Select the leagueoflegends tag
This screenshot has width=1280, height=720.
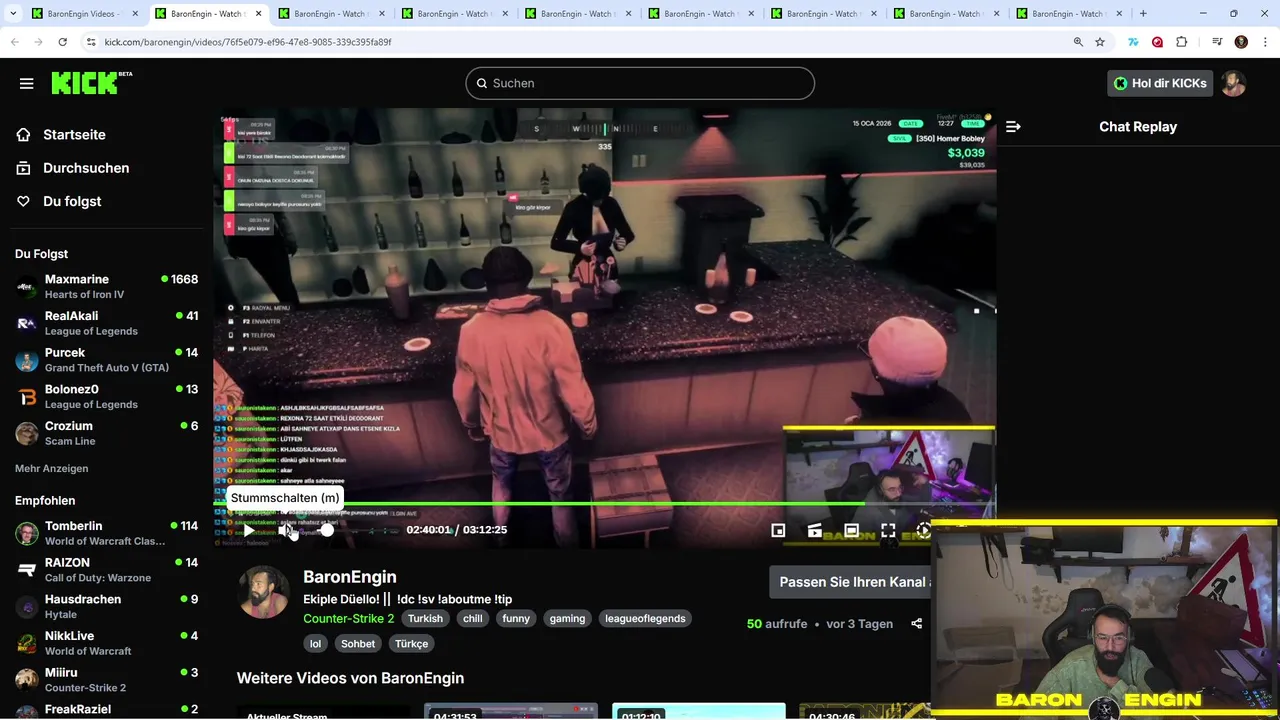(645, 618)
